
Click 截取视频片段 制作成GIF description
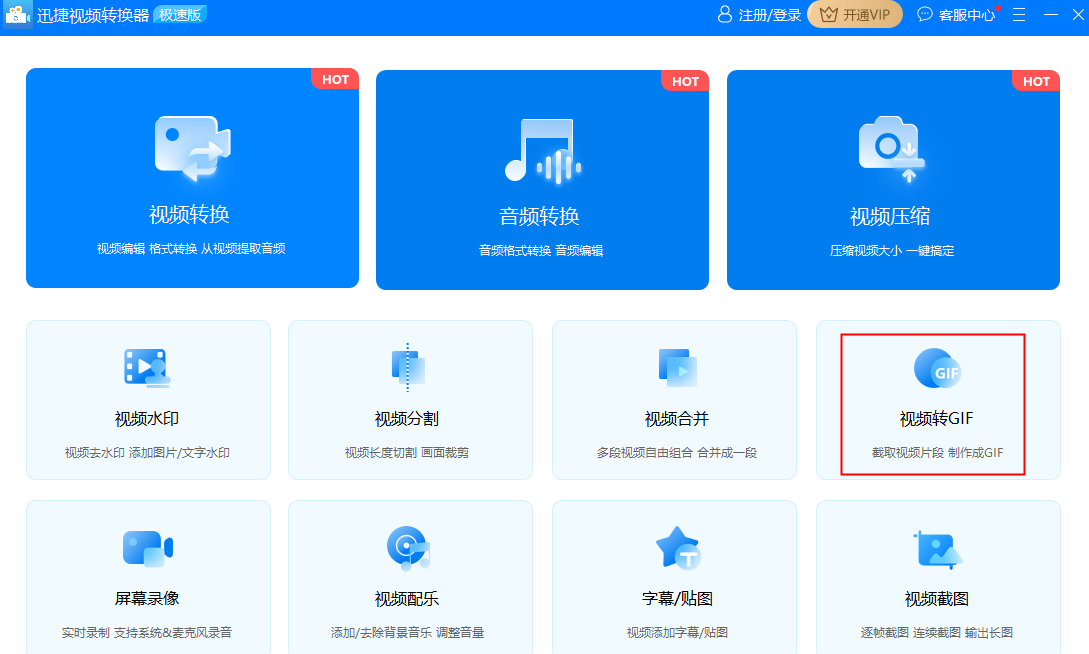pos(938,453)
